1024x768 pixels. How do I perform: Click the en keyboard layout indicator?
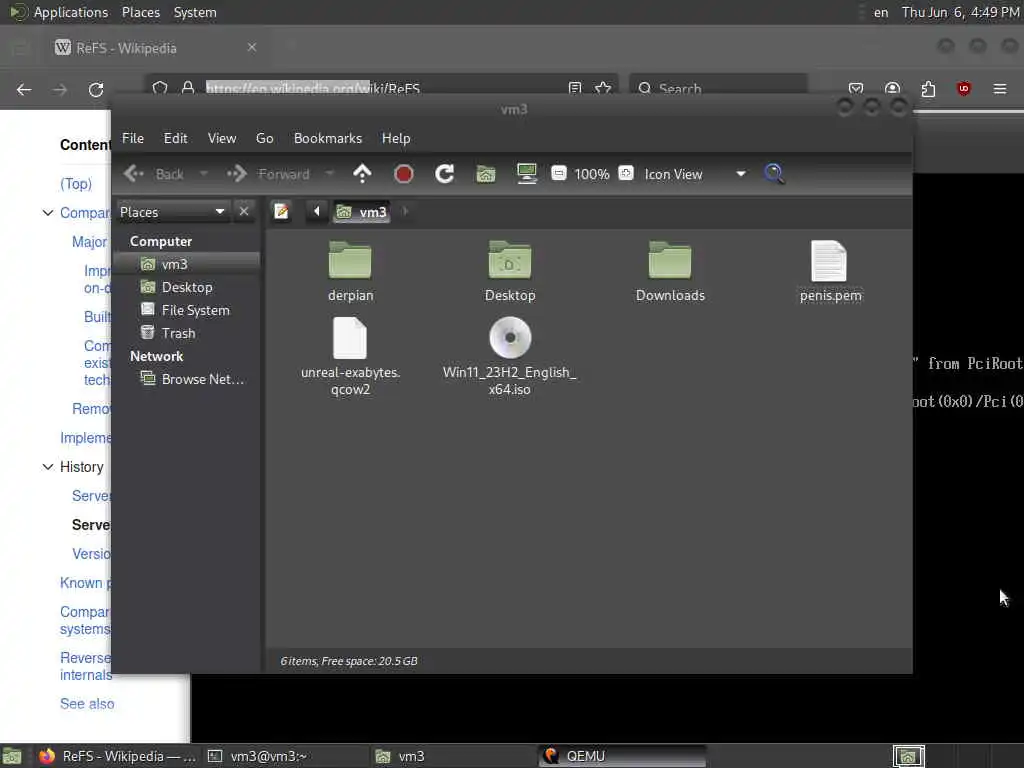(881, 12)
